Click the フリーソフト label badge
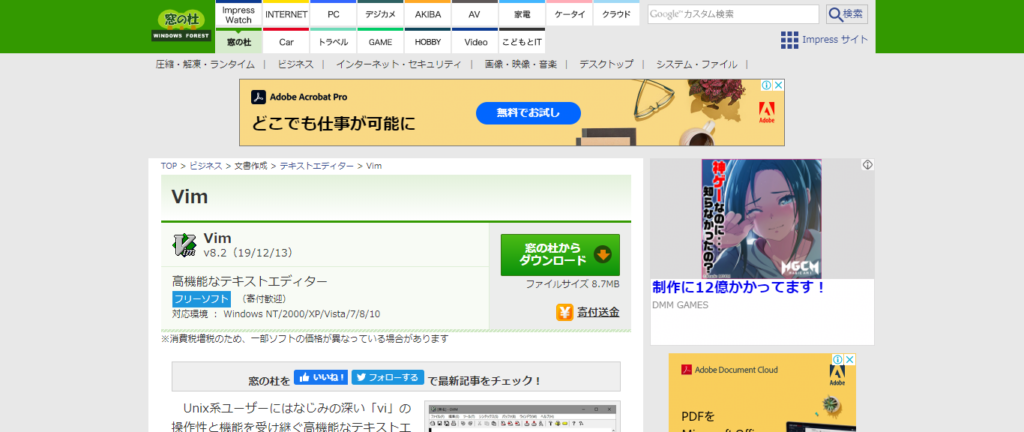 [202, 299]
